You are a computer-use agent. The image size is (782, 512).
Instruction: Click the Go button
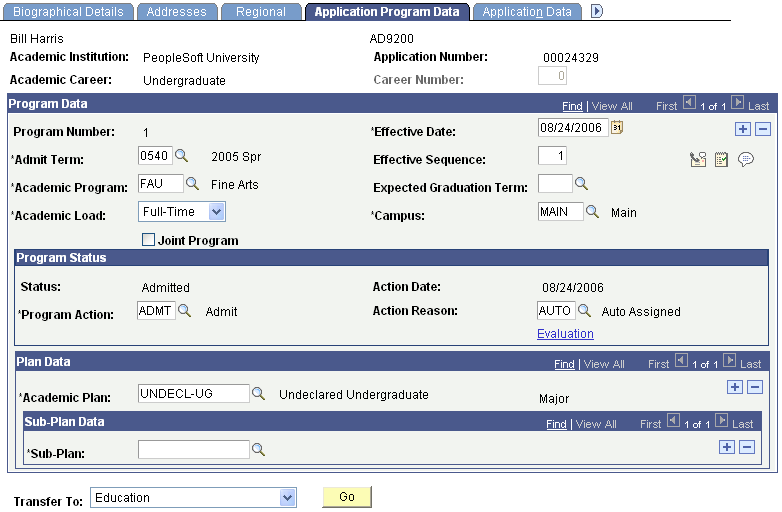[x=347, y=497]
